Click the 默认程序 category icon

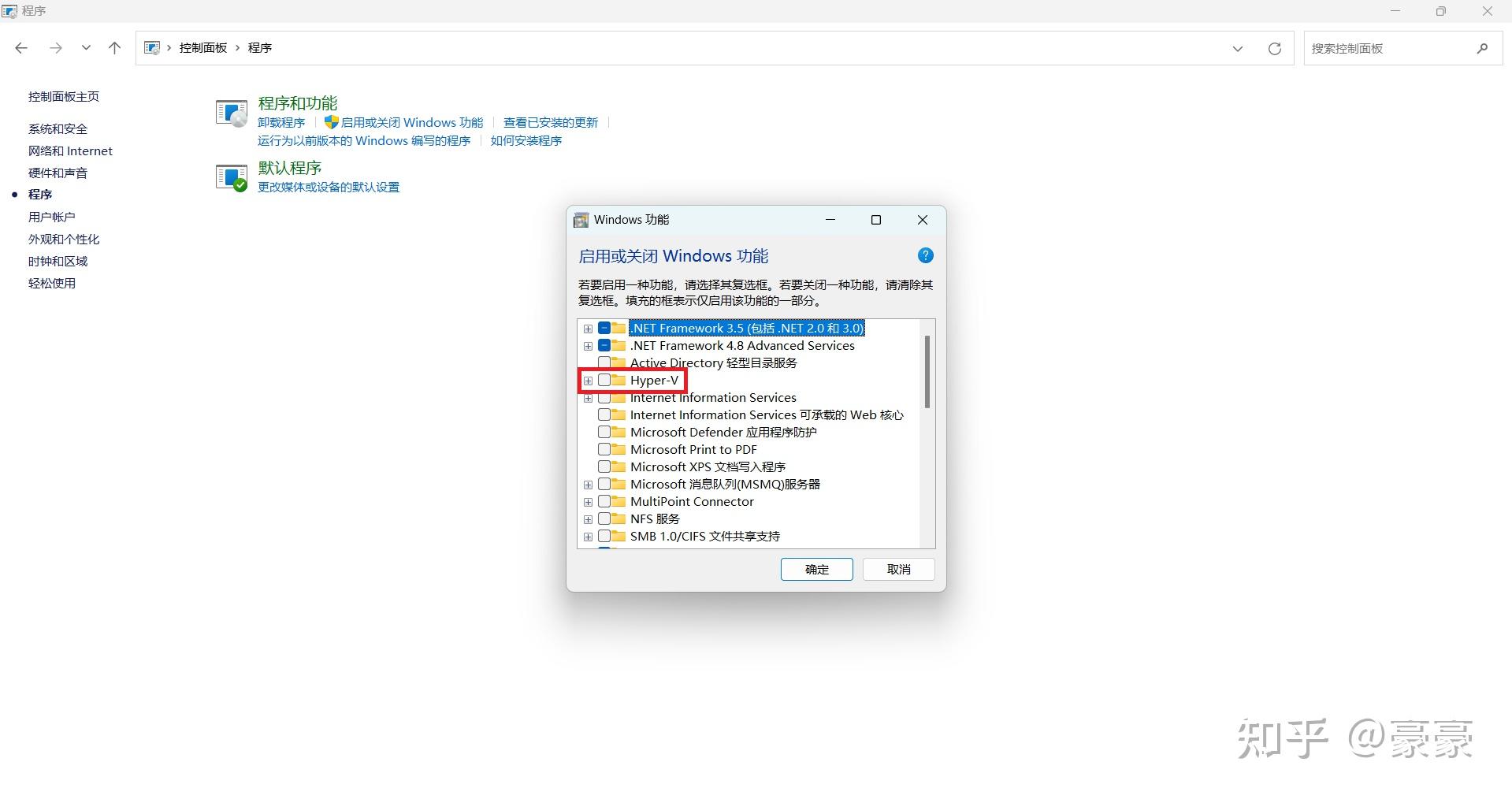232,177
